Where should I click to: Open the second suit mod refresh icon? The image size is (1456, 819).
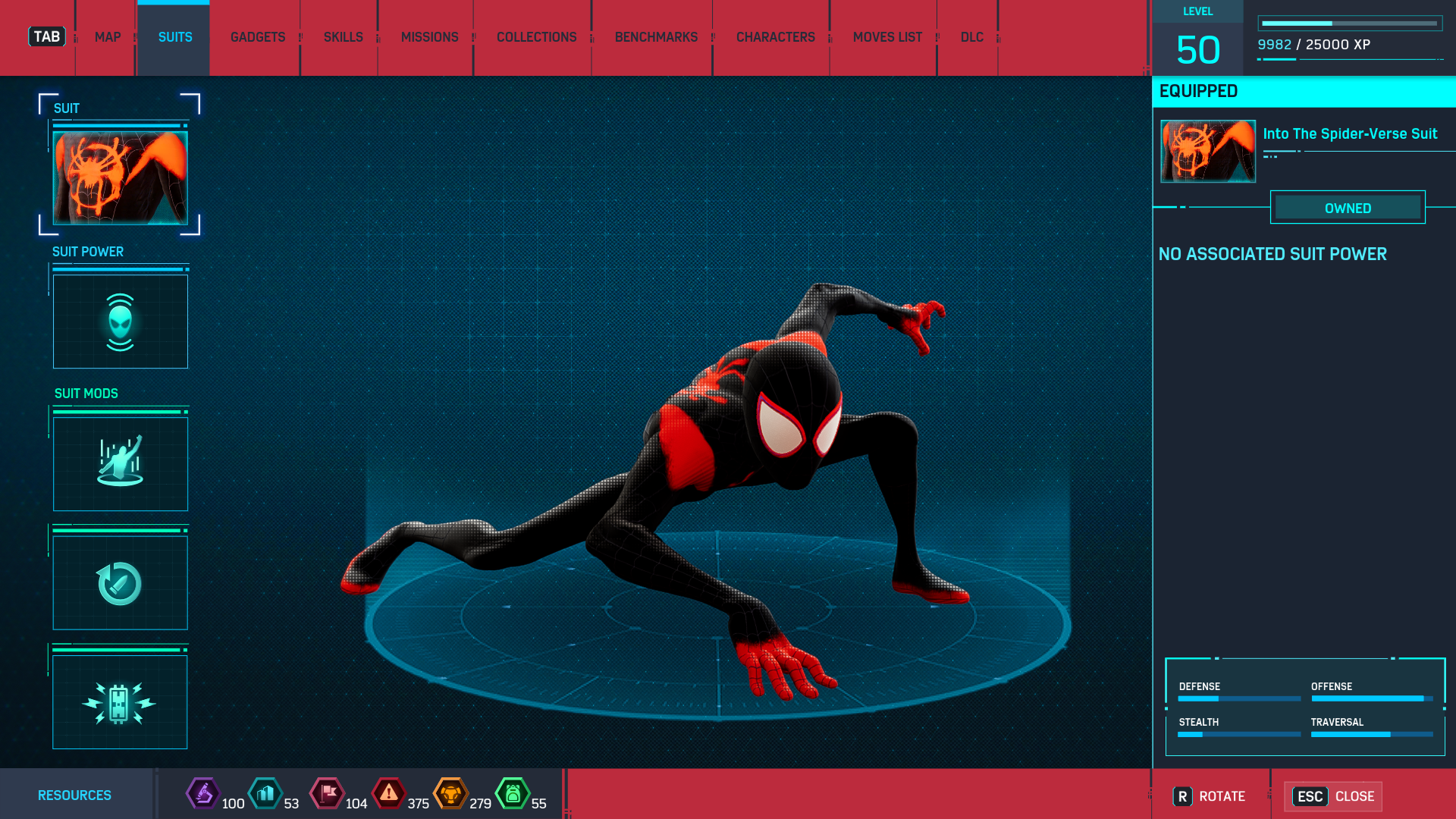pos(120,583)
